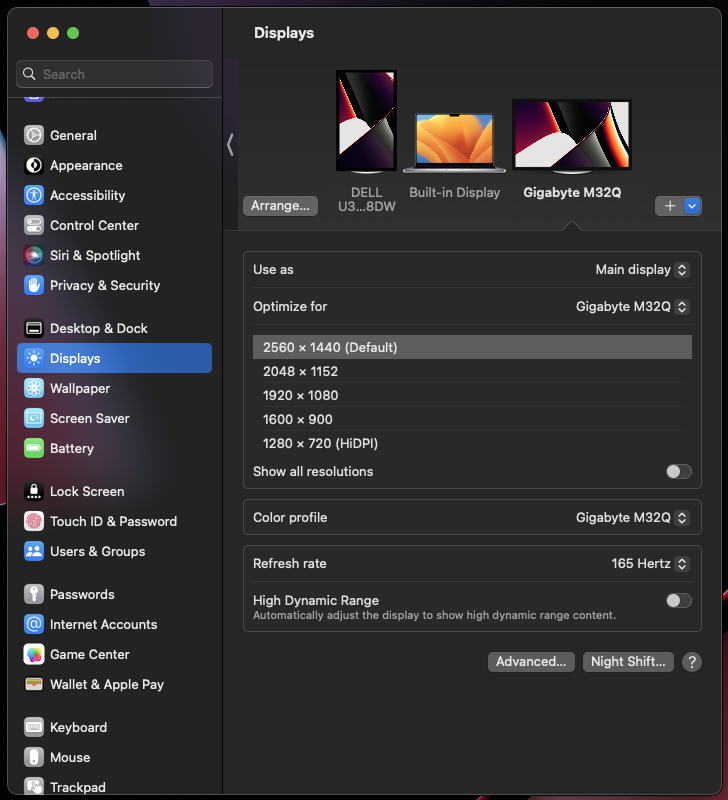Open Trackpad settings icon
The width and height of the screenshot is (728, 800).
point(34,786)
